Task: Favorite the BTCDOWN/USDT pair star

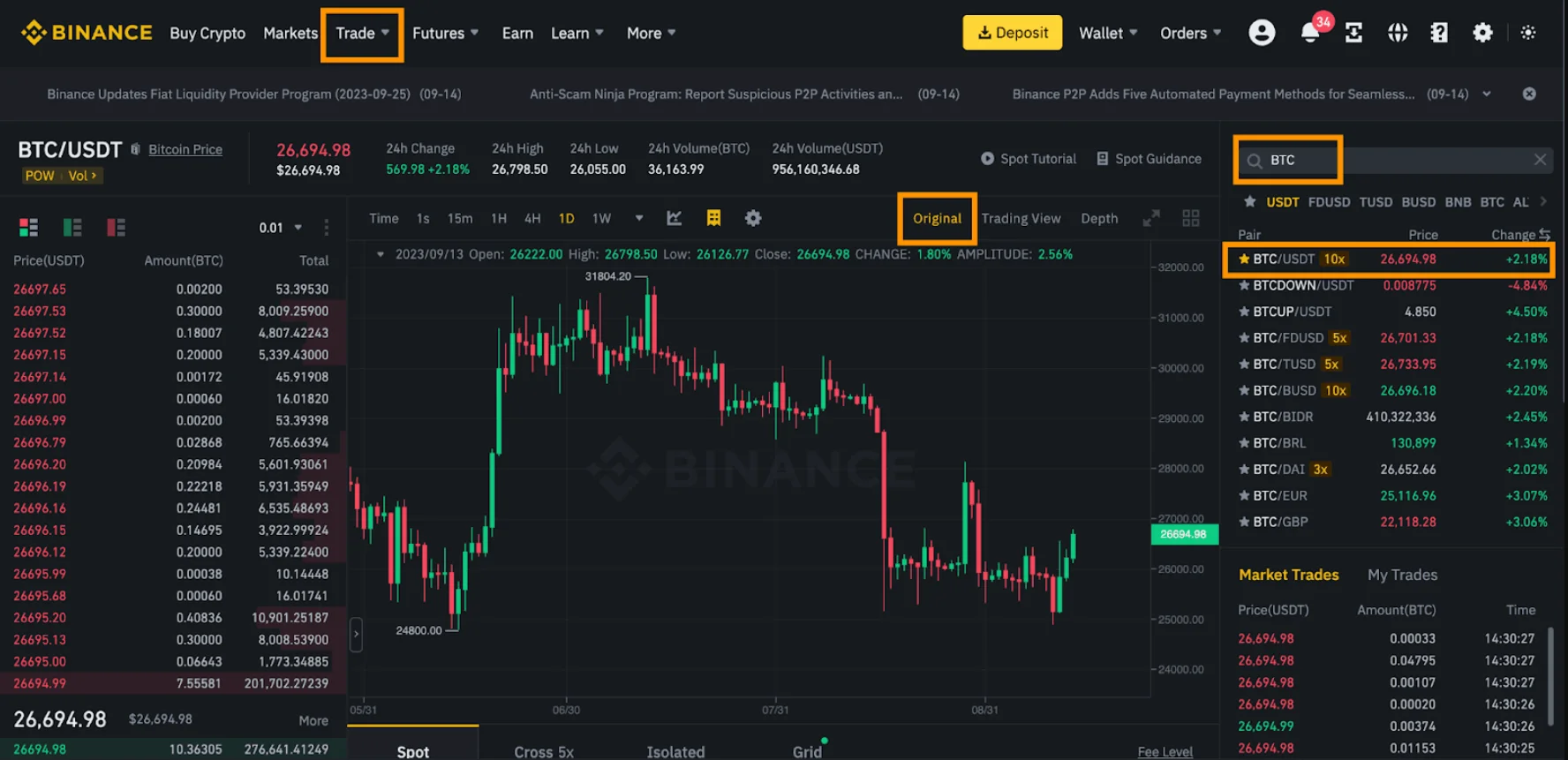Action: (x=1244, y=285)
